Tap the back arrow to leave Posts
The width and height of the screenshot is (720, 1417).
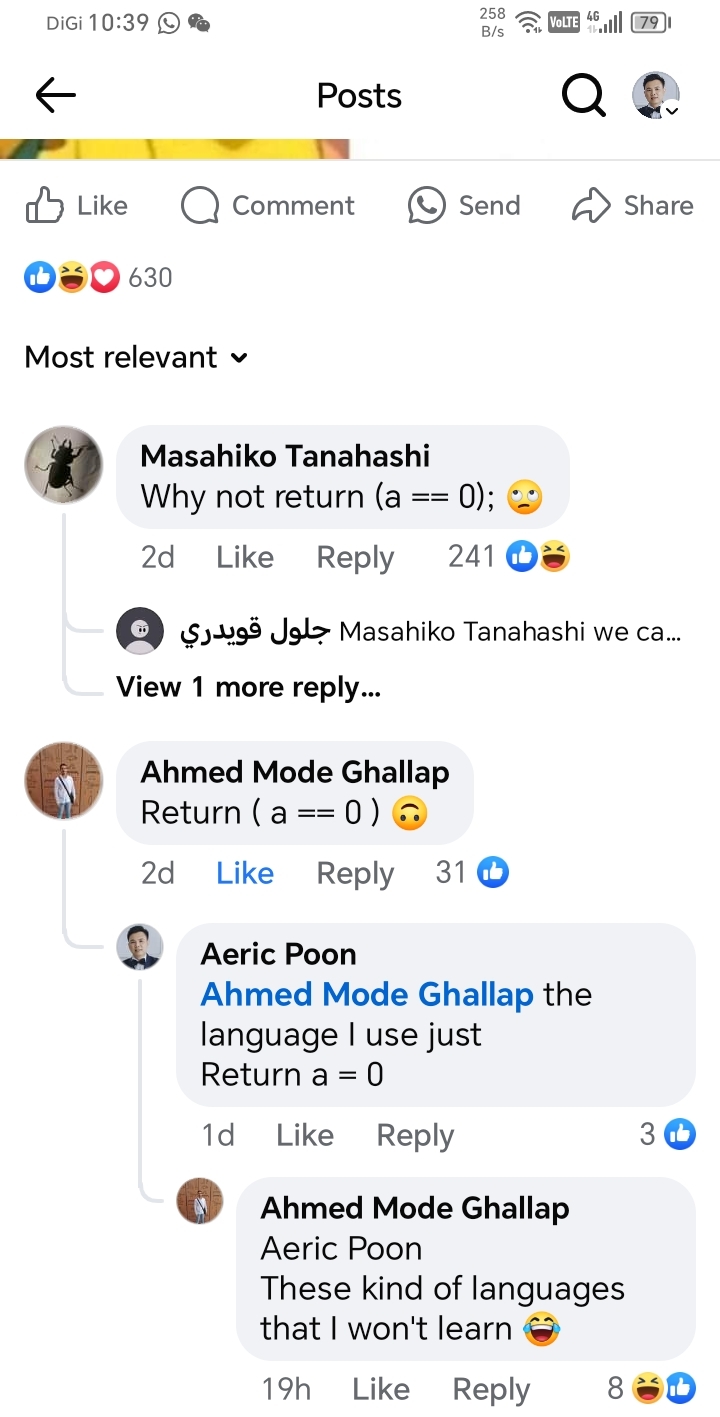point(55,95)
